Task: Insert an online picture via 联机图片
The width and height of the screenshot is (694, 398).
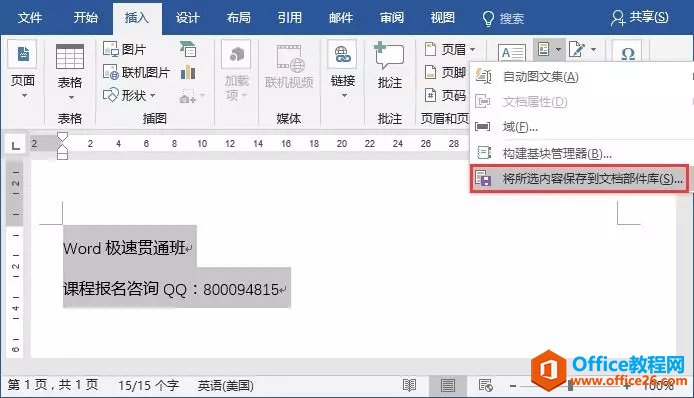Action: (x=136, y=72)
